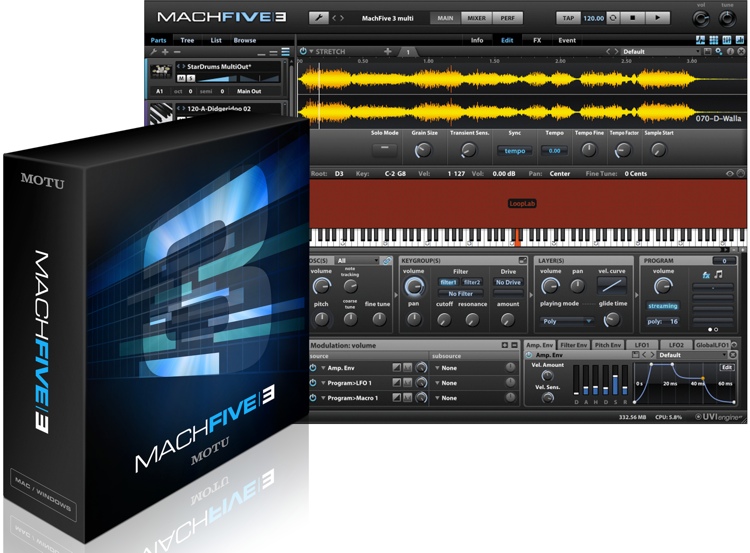Add a new part with plus icon
This screenshot has width=750, height=553.
tap(165, 52)
